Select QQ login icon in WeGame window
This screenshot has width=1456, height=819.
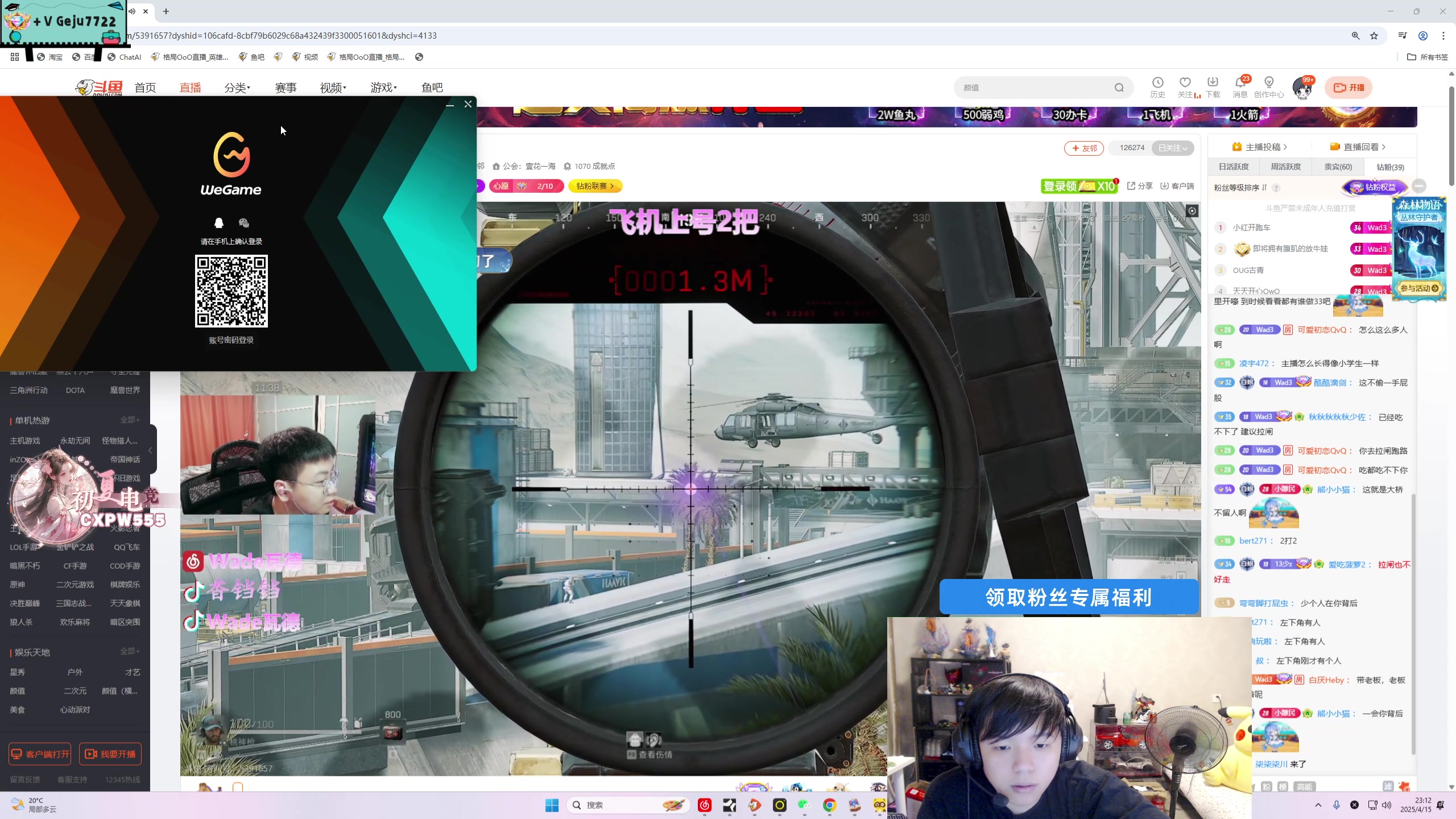(219, 222)
